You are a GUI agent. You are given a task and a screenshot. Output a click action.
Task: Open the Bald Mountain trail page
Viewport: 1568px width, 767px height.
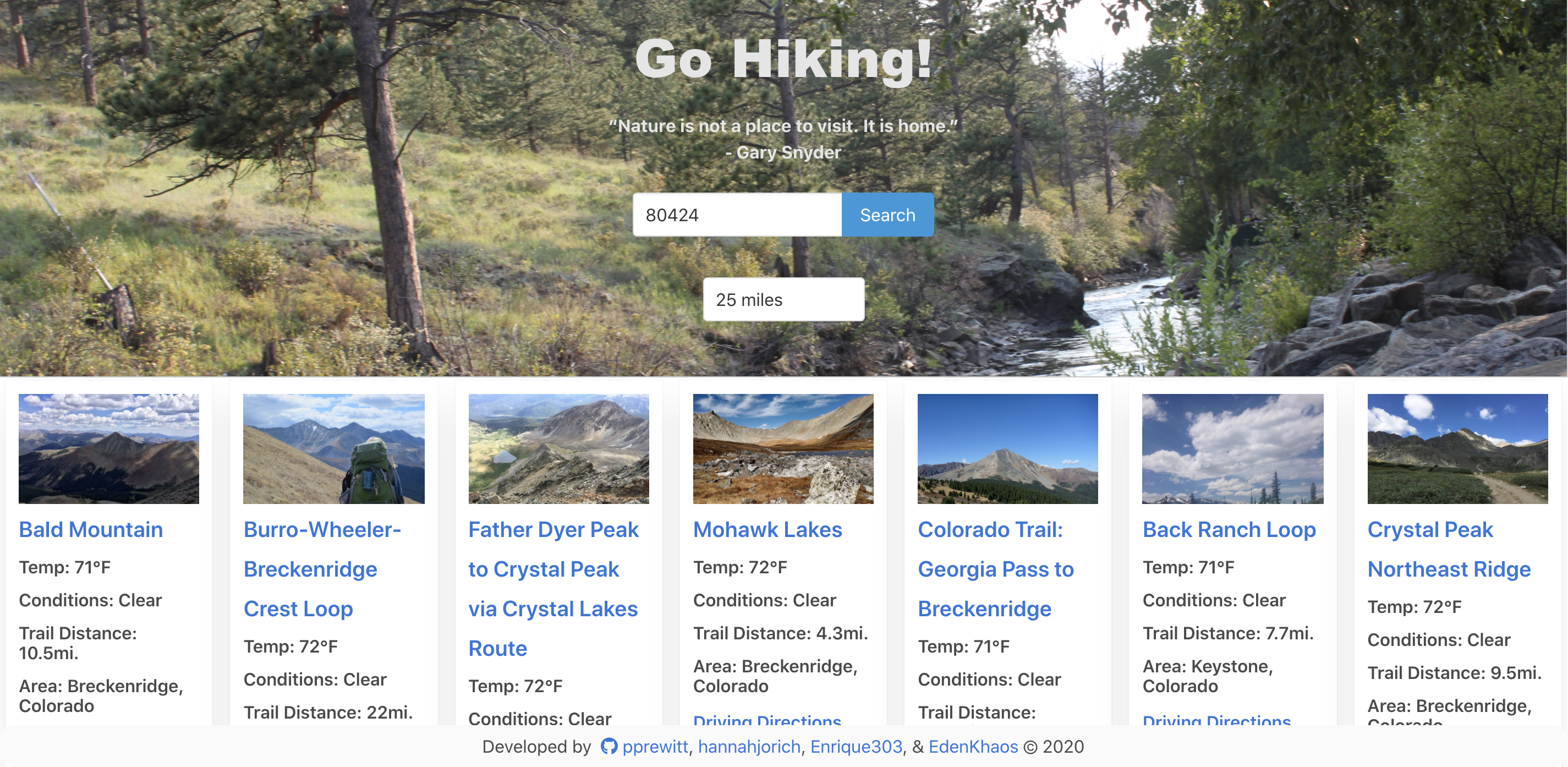[x=91, y=530]
